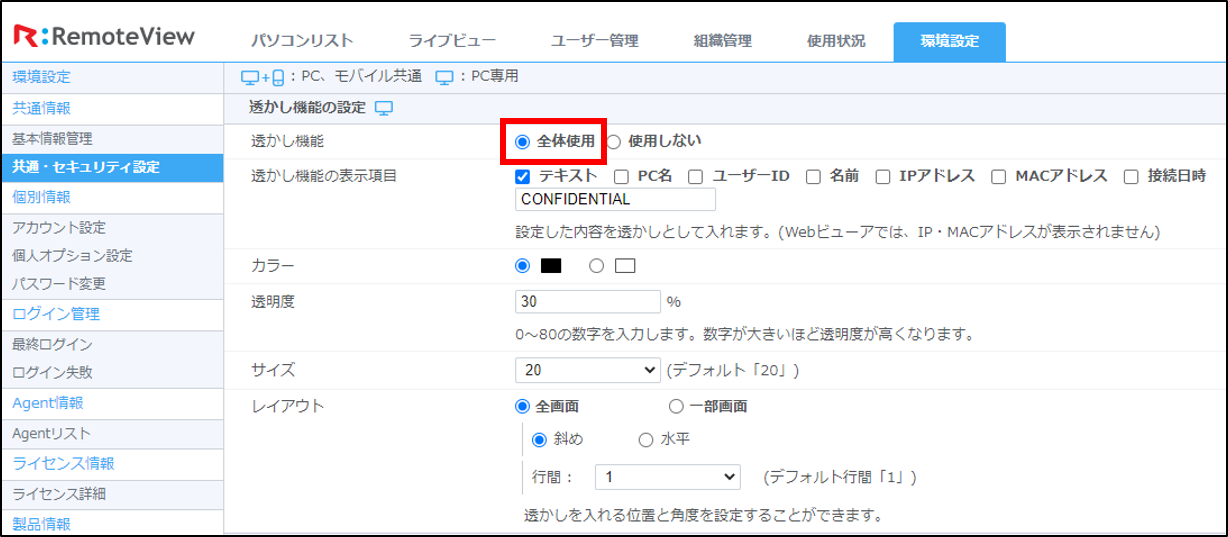Select 一部画面 layout option
The image size is (1228, 537).
click(x=676, y=407)
